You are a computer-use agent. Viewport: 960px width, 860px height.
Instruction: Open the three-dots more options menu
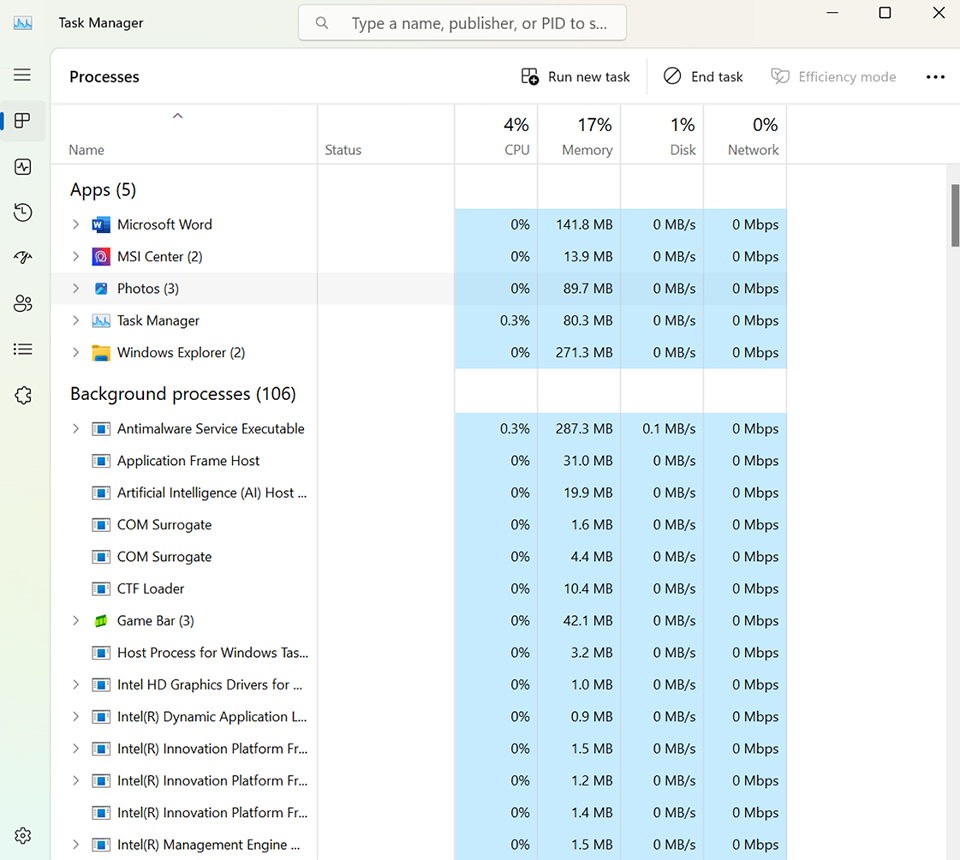(935, 77)
